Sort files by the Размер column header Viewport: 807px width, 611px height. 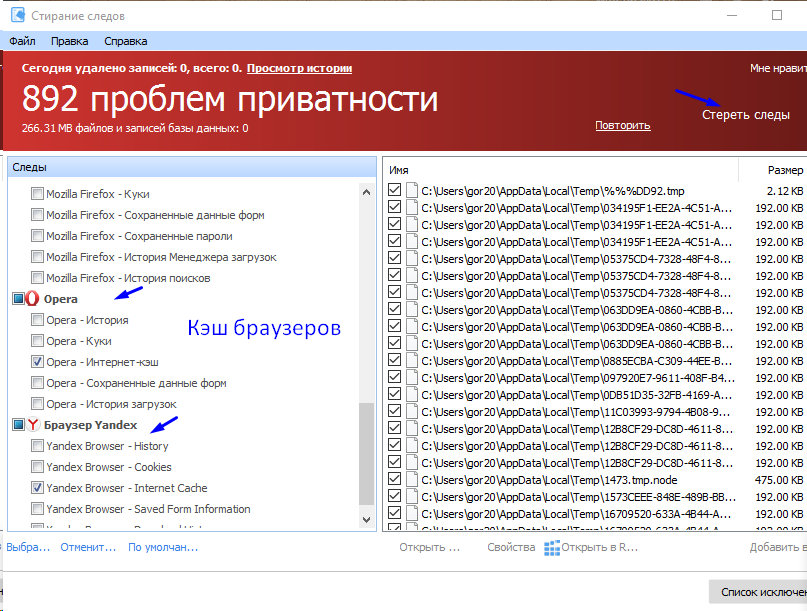784,170
